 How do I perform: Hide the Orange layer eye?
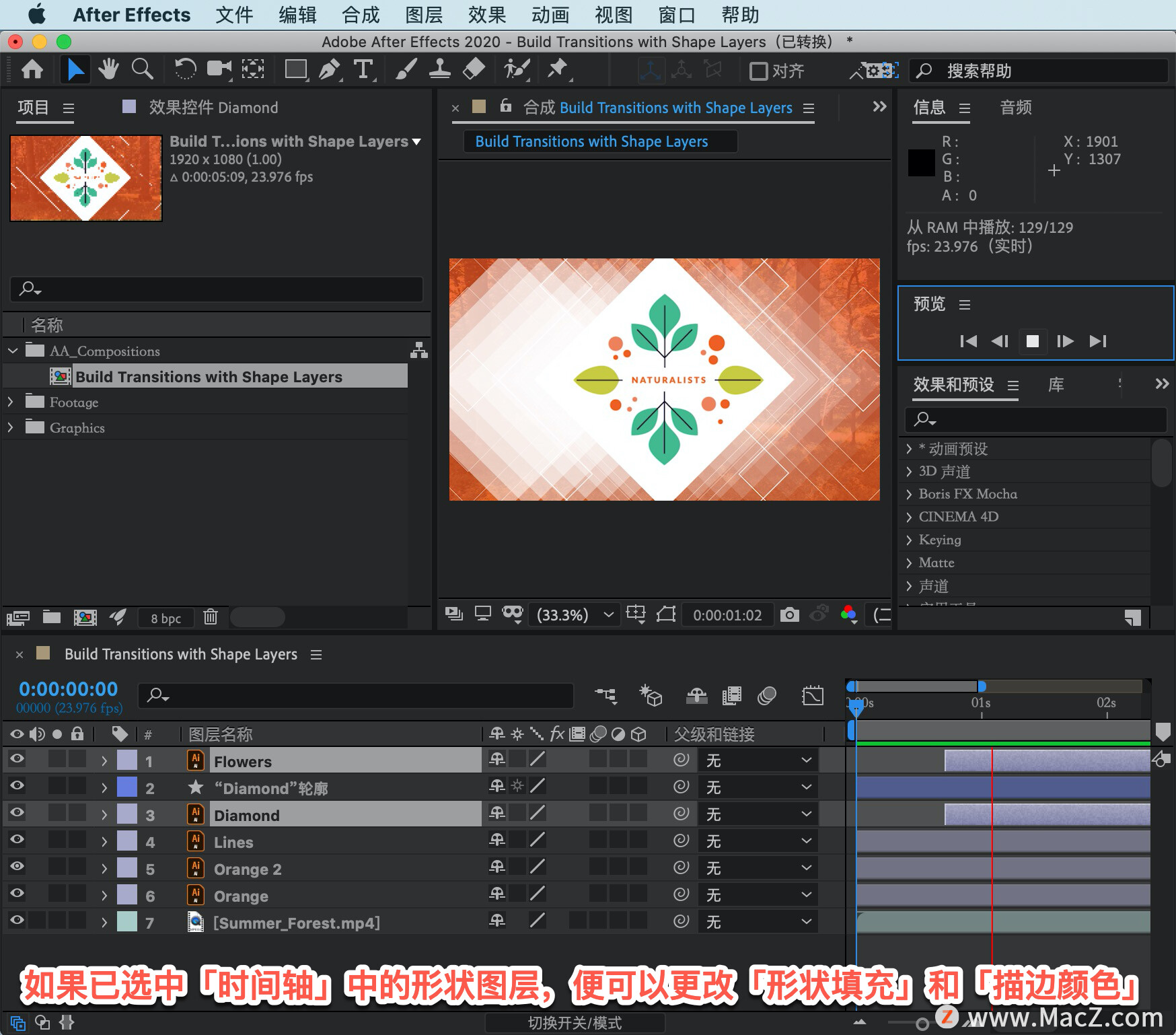tap(17, 894)
